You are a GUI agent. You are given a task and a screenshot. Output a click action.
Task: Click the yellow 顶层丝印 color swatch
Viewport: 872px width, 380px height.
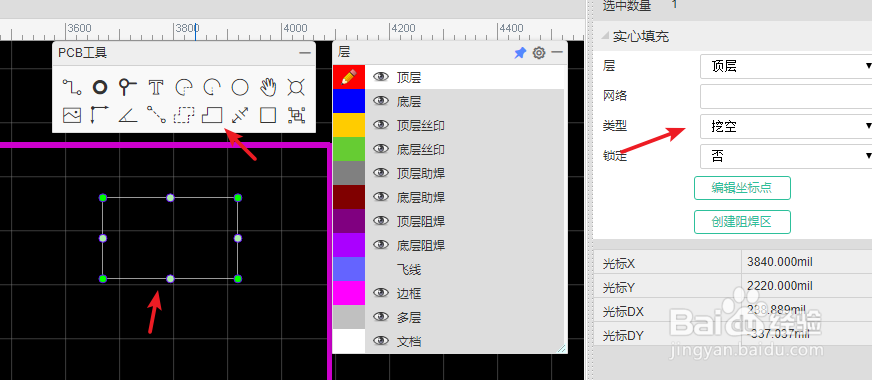click(349, 125)
